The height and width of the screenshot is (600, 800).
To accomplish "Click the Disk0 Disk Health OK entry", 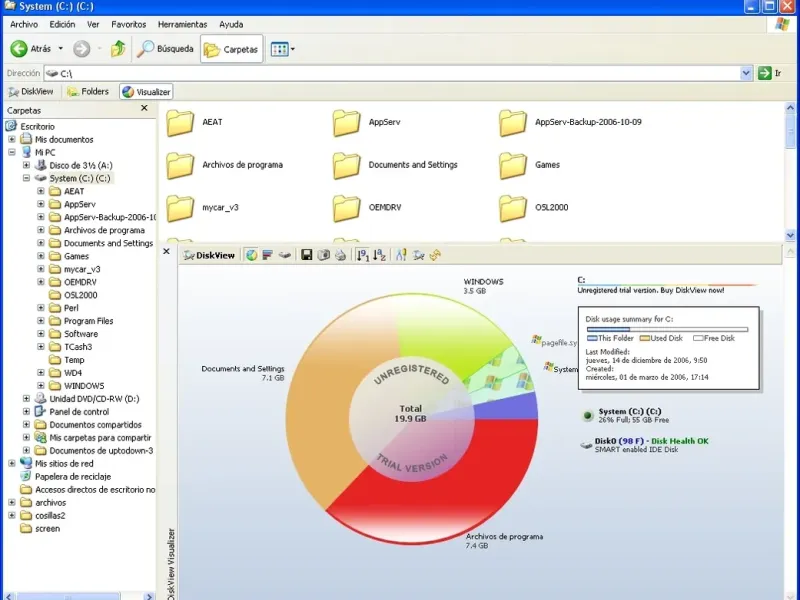I will (644, 445).
